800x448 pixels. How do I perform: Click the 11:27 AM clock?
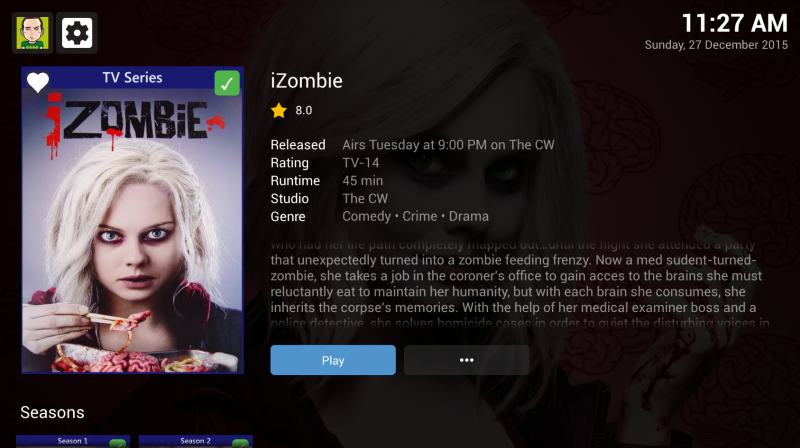pyautogui.click(x=735, y=23)
